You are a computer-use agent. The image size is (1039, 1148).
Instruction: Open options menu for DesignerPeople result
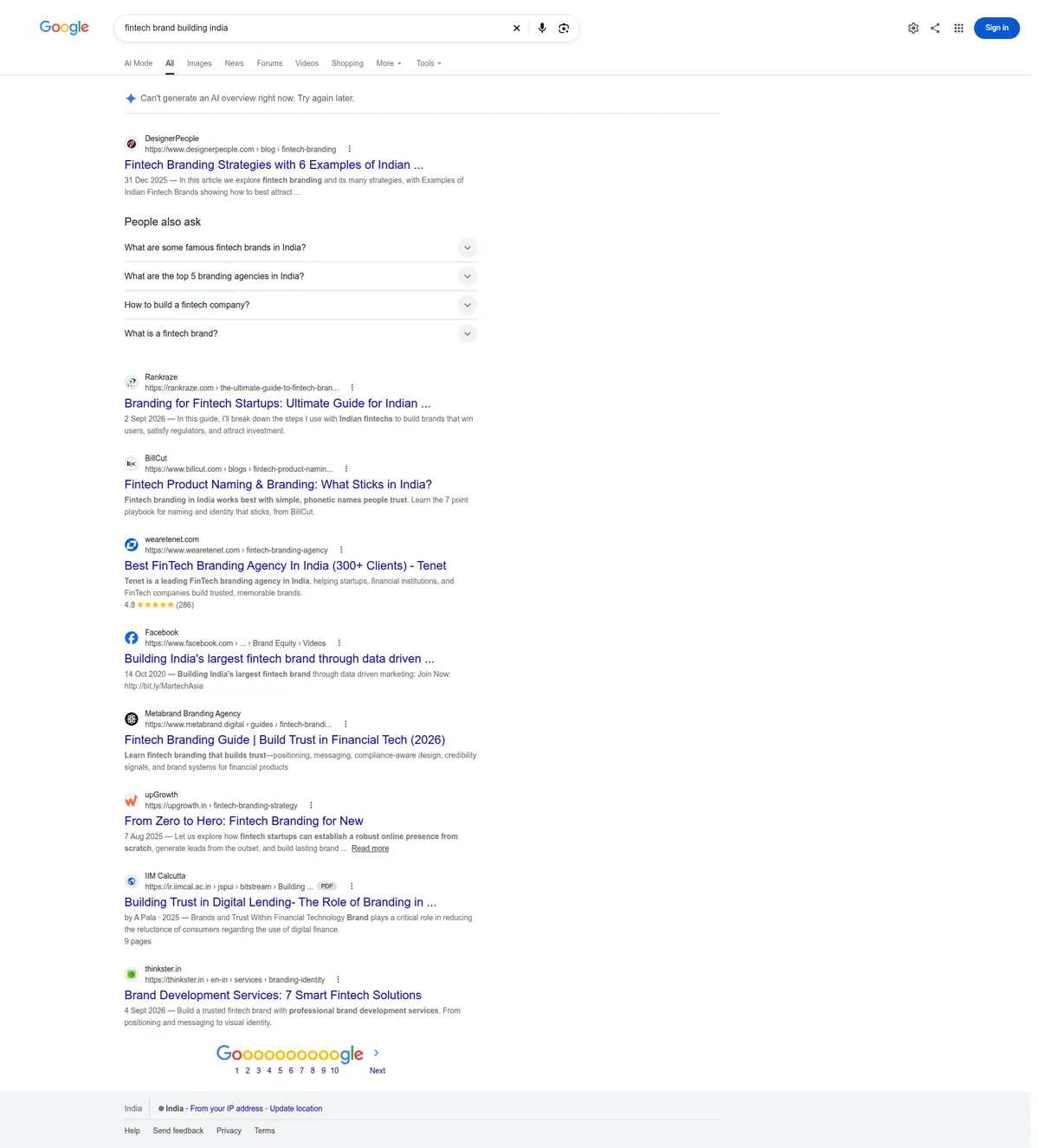(x=350, y=149)
